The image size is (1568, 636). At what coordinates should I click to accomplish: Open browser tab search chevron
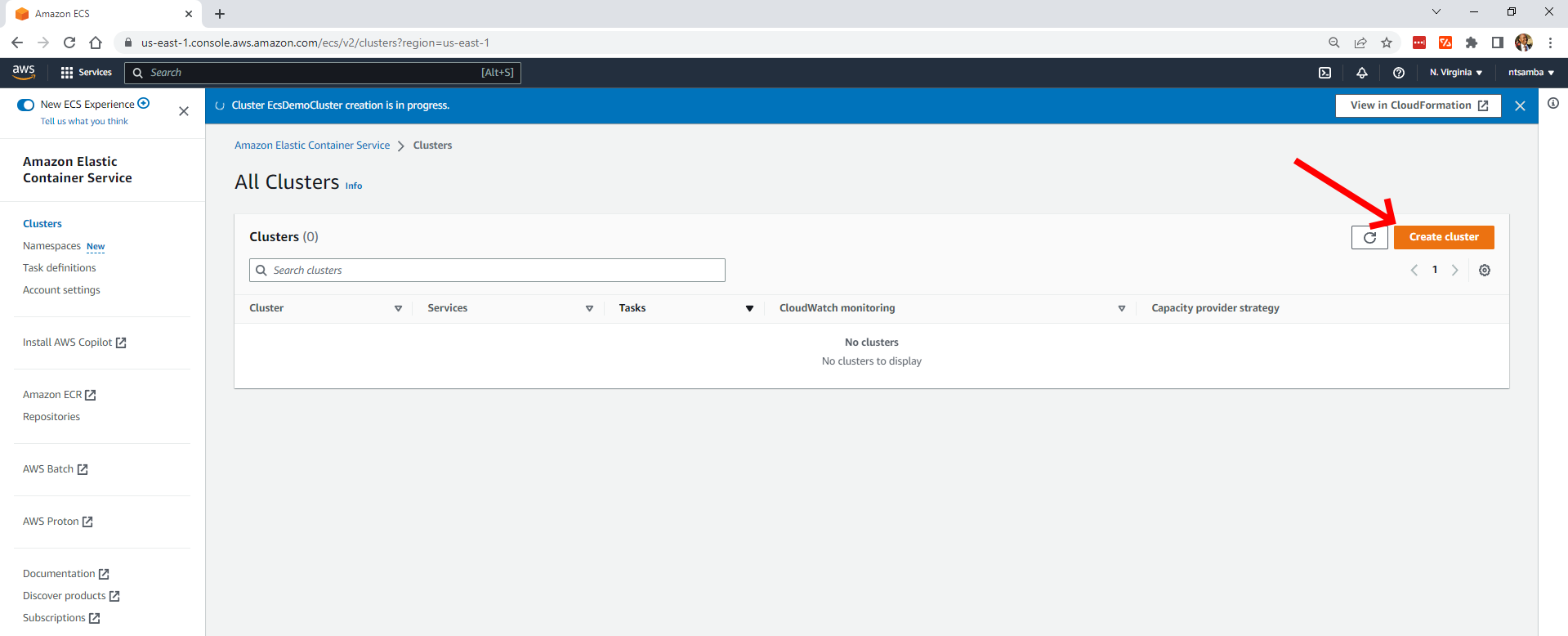pyautogui.click(x=1436, y=11)
